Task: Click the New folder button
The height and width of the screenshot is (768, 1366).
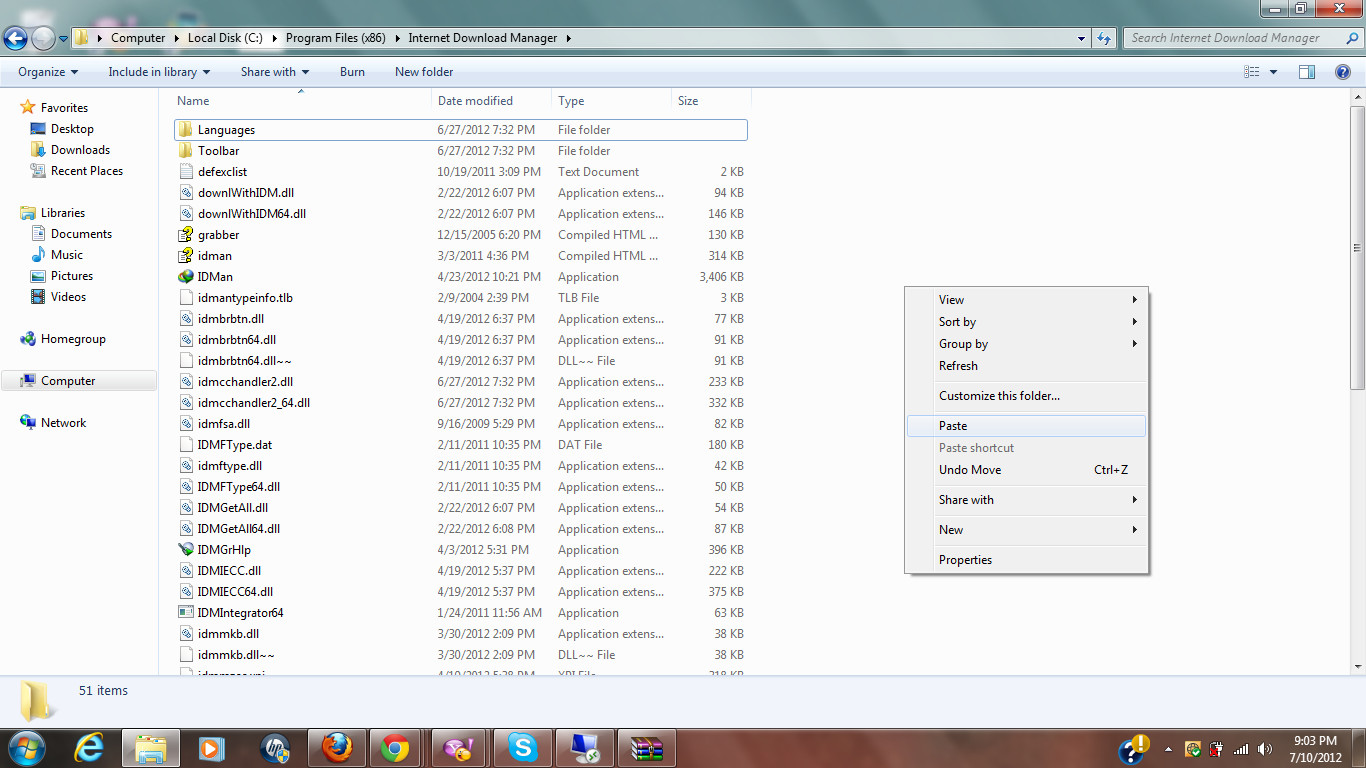Action: 424,72
